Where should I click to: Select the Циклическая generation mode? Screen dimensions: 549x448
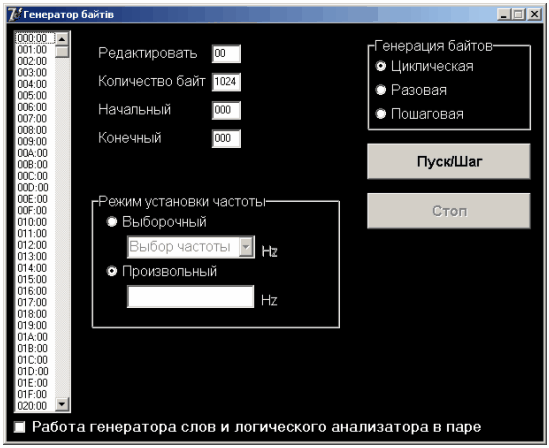[x=381, y=66]
